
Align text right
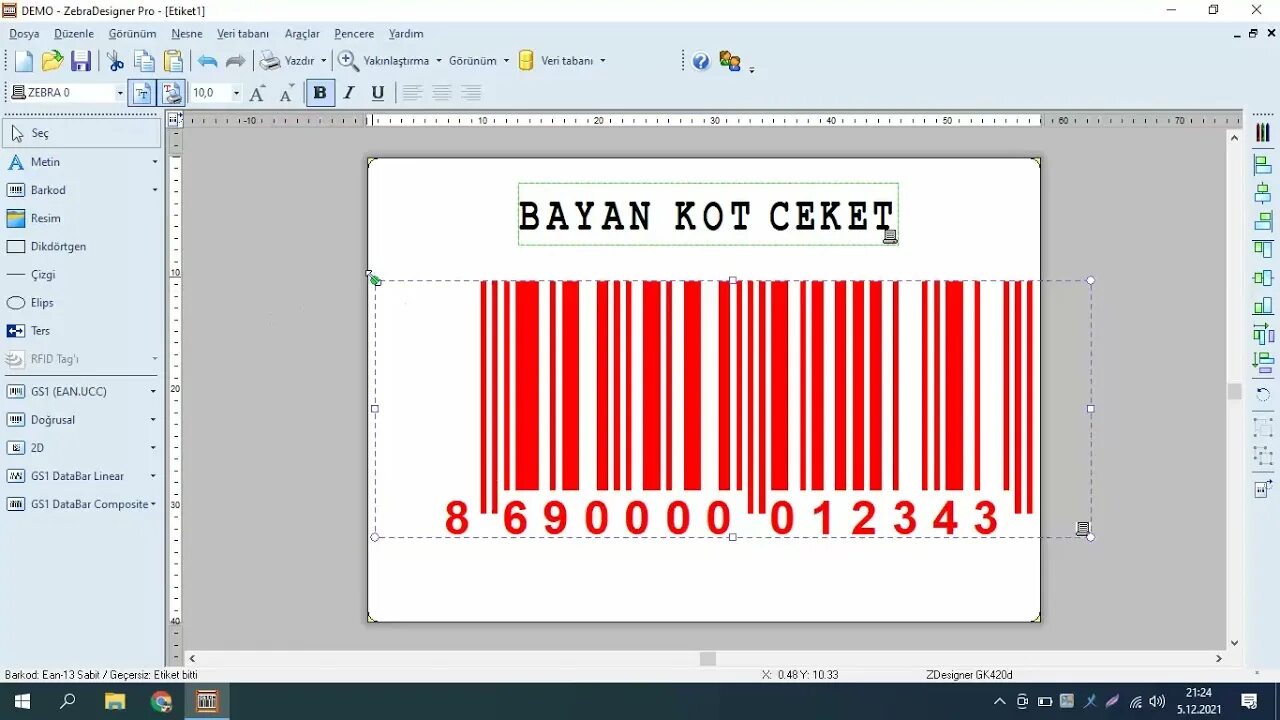(471, 93)
